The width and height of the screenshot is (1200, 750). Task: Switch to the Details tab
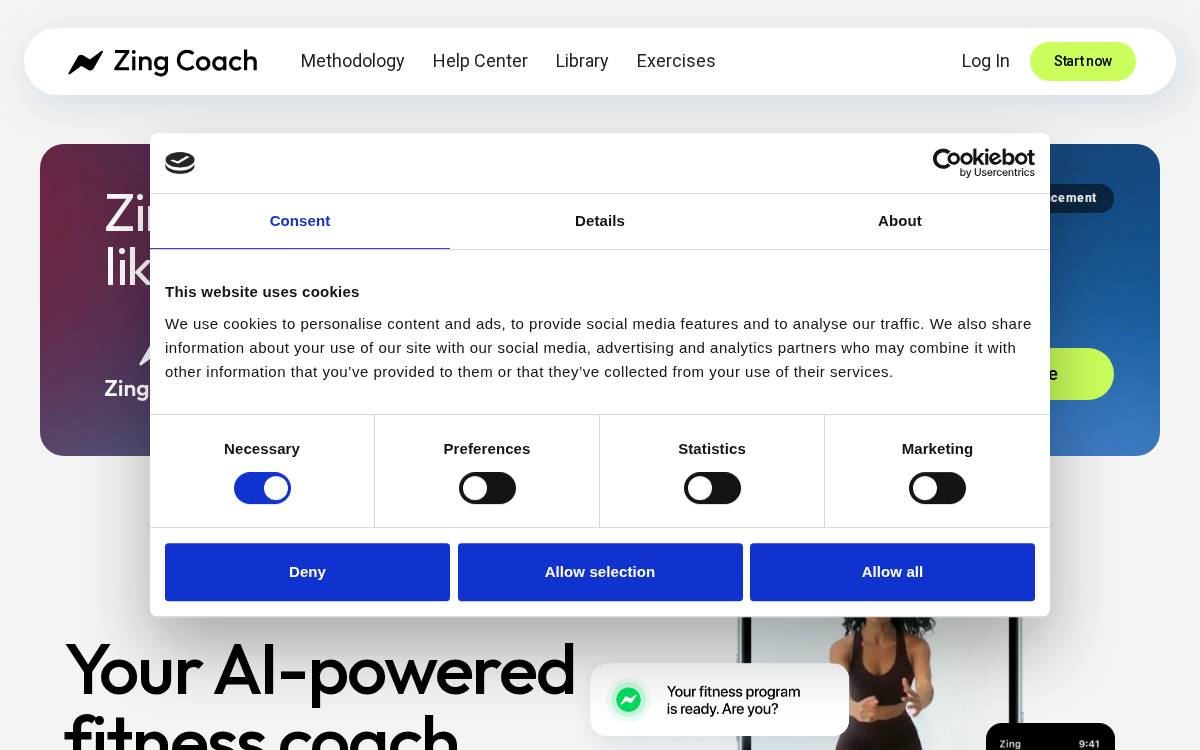[x=600, y=221]
